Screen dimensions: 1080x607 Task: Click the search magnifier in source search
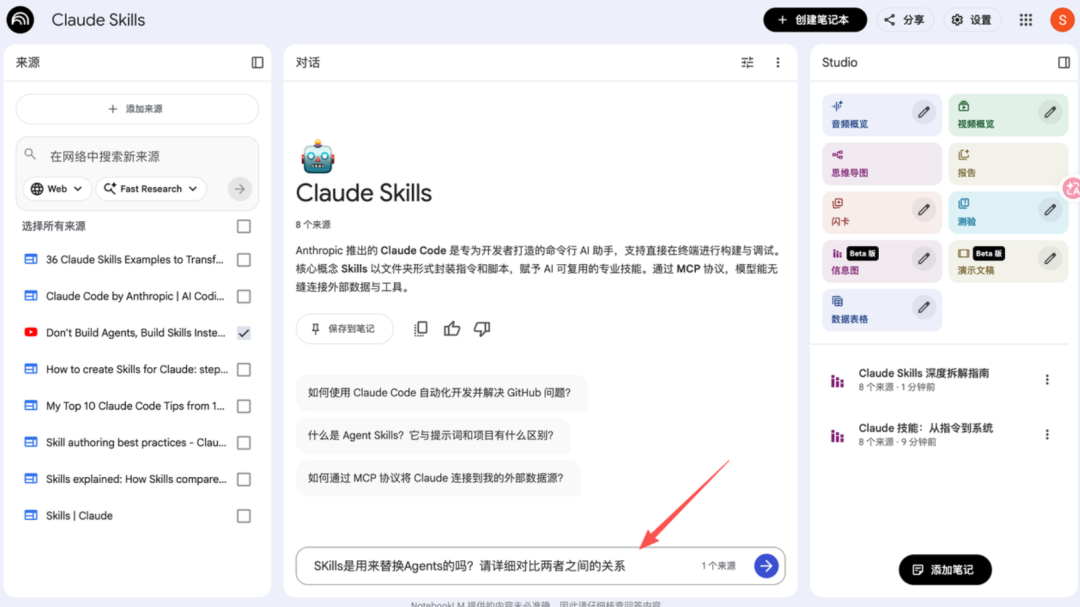click(30, 154)
